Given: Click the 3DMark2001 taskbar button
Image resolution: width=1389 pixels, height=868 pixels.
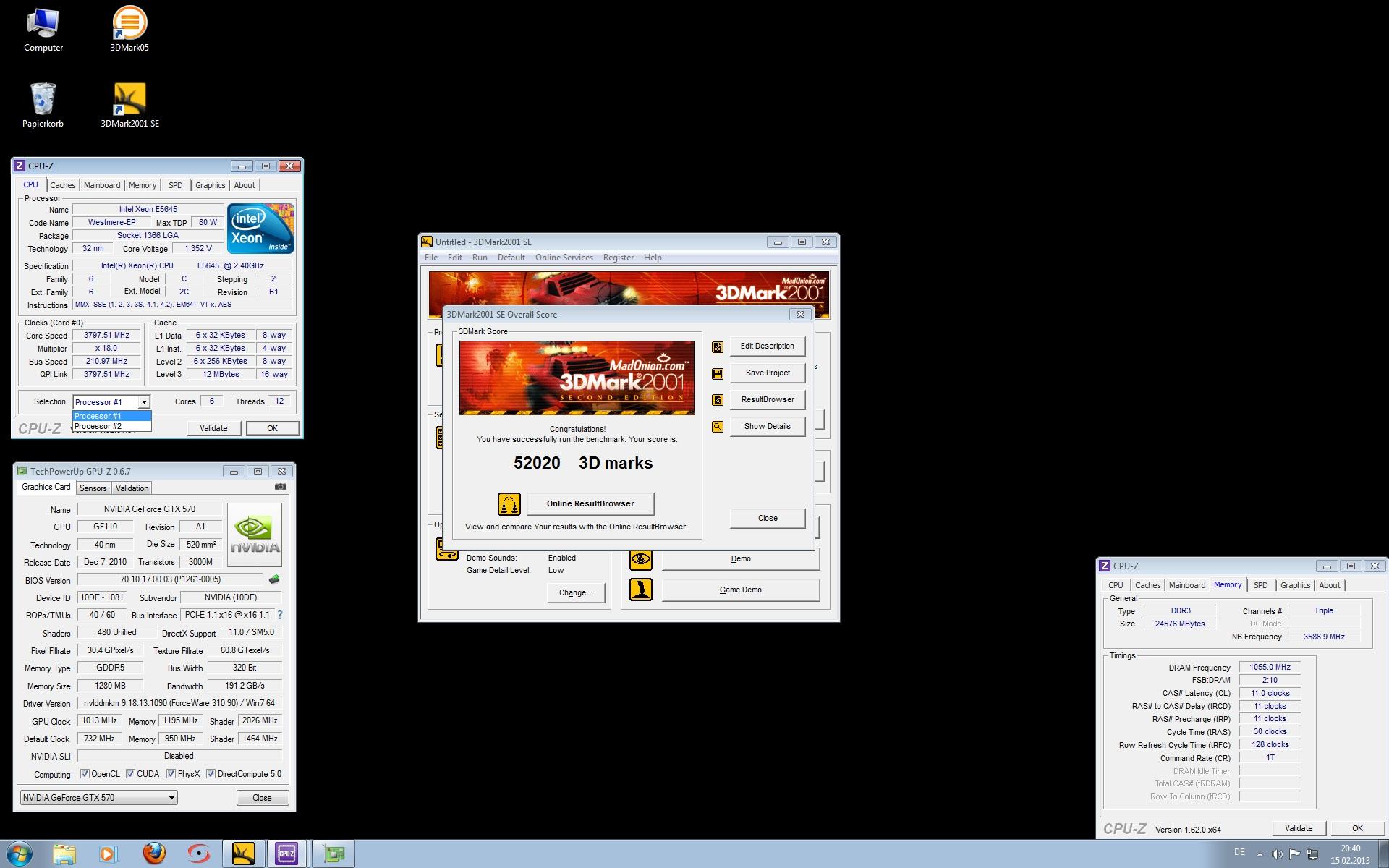Looking at the screenshot, I should (244, 854).
